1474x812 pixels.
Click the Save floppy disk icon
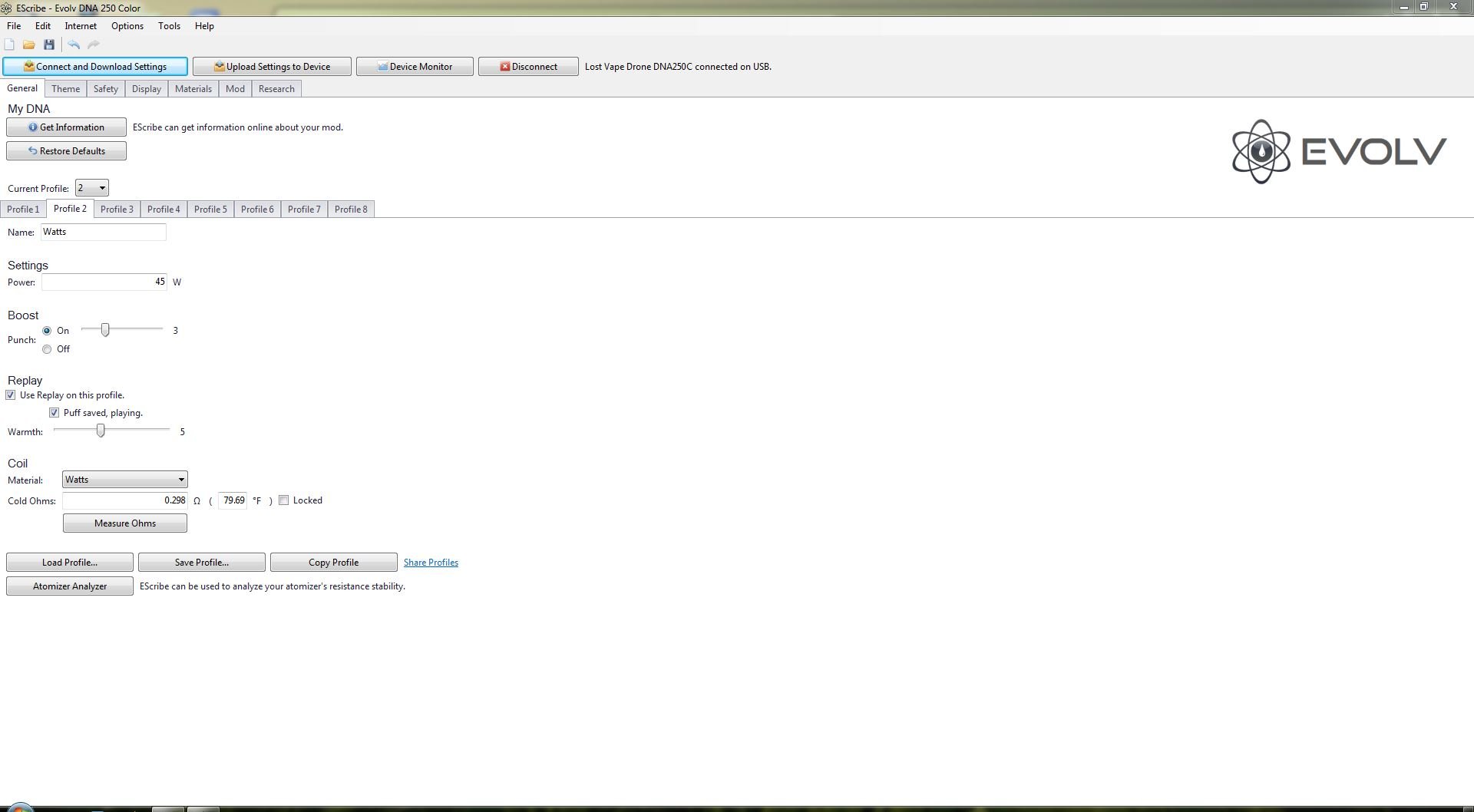[49, 45]
